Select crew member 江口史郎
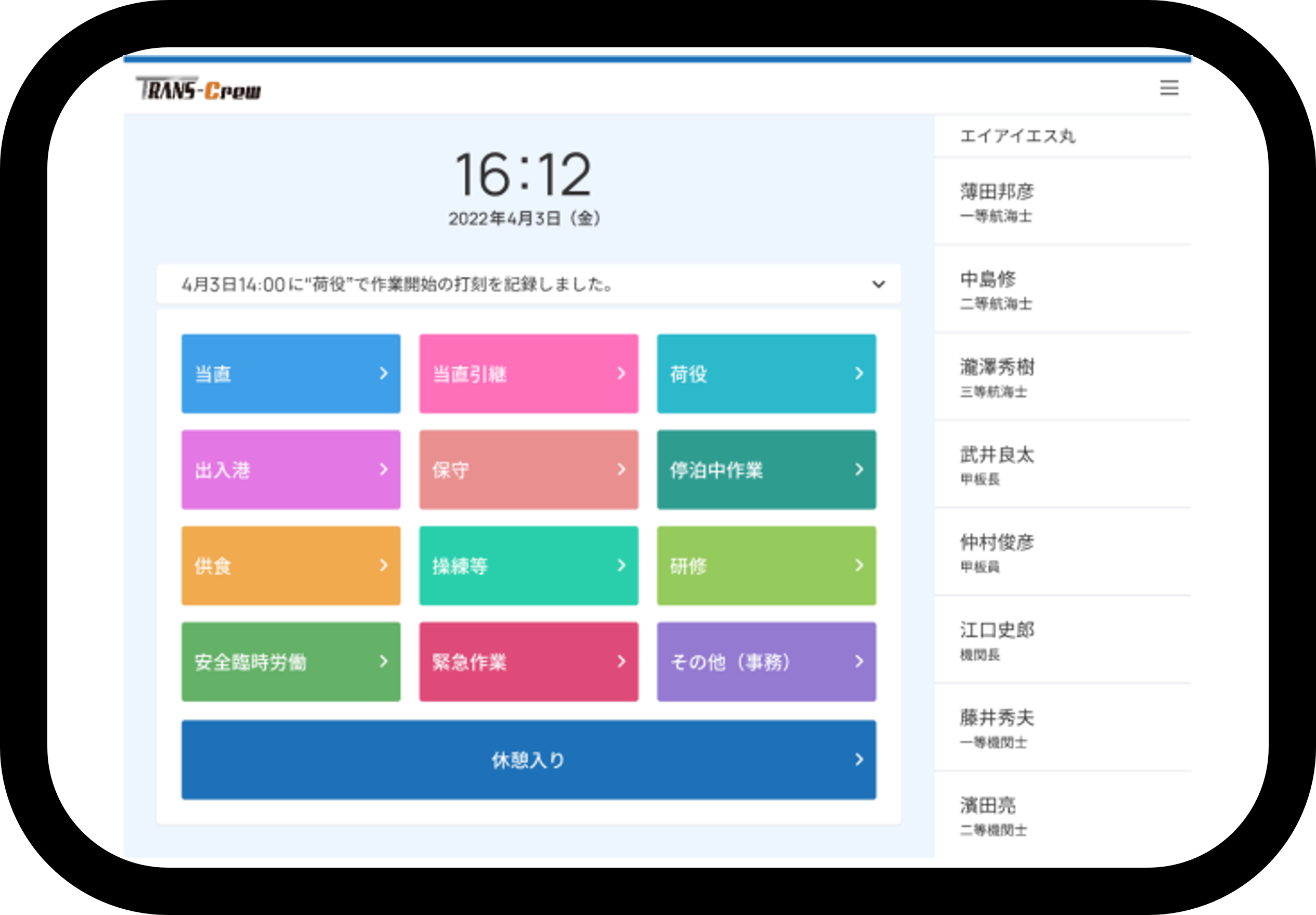 (1063, 640)
